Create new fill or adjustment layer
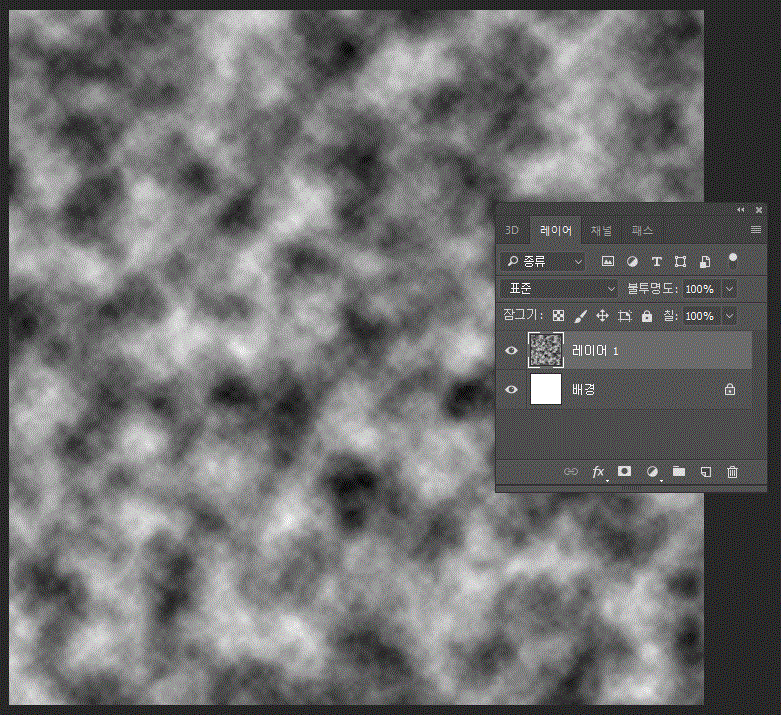 coord(652,472)
